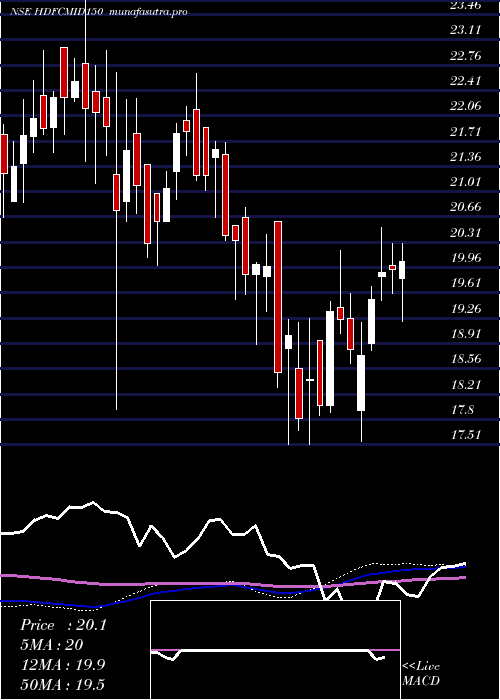Click the 20.31 price axis label

466,233
